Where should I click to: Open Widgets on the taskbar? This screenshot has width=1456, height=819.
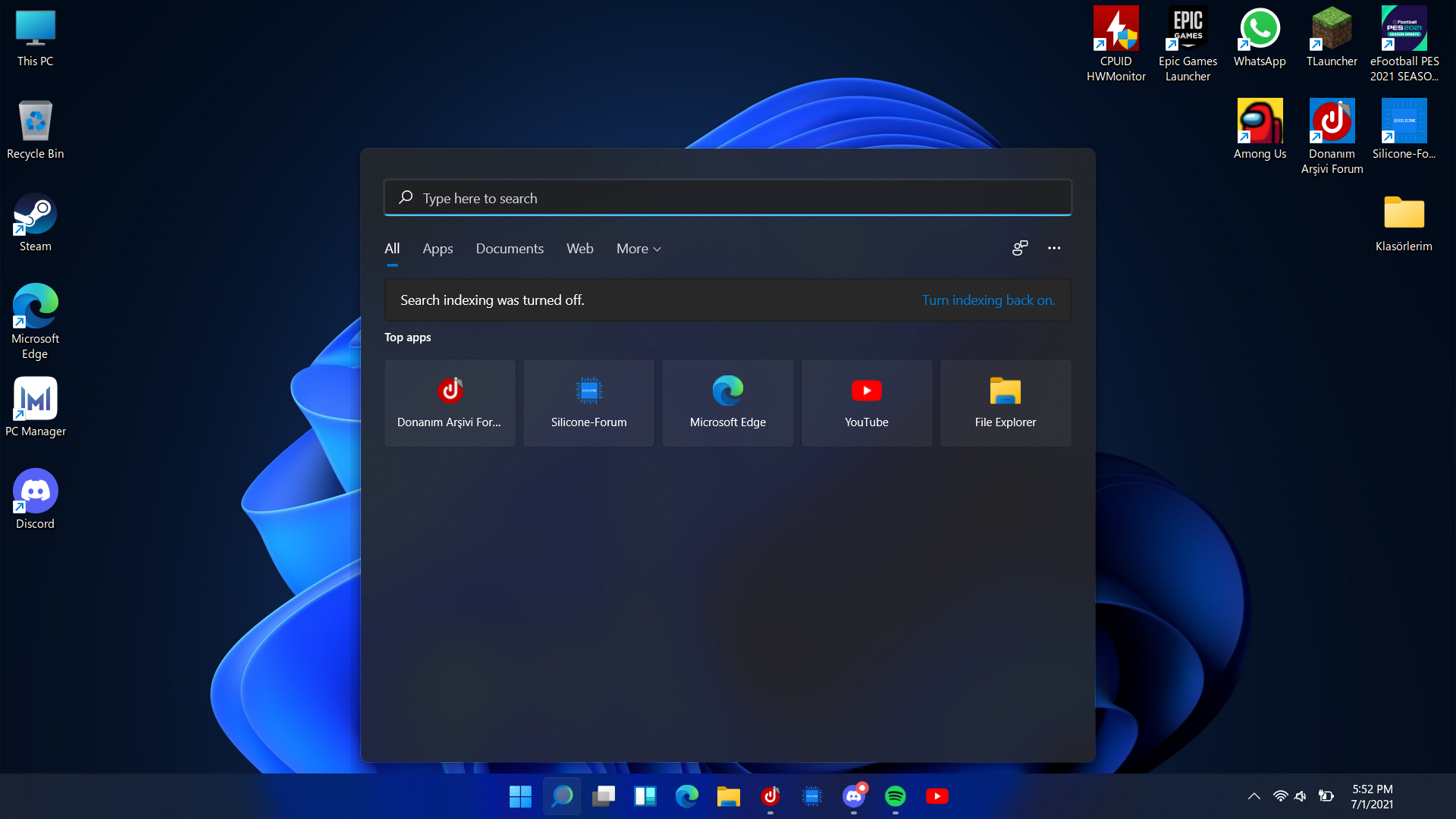click(x=645, y=796)
